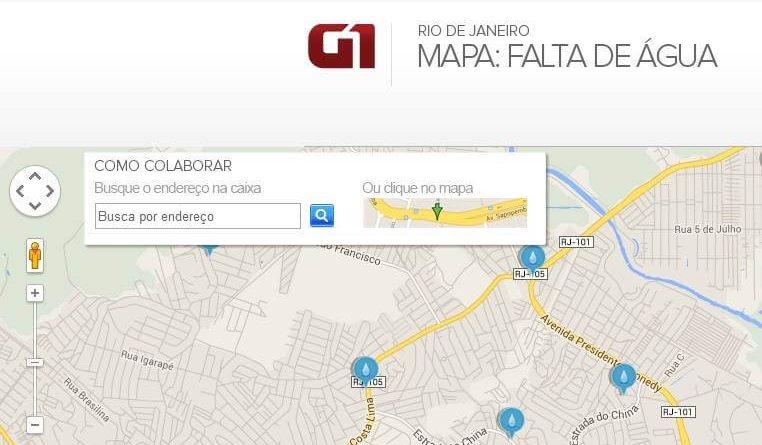
Task: Pan the map down with bottom arrow
Action: pos(35,205)
